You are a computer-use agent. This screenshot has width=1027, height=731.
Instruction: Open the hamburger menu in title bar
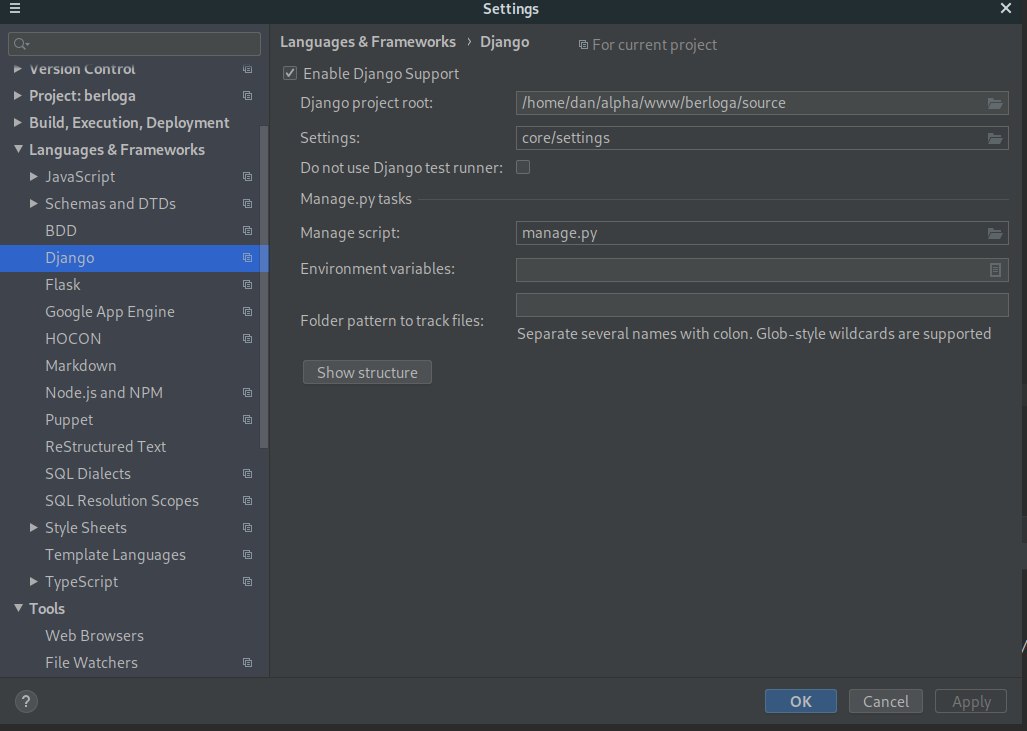click(x=15, y=9)
